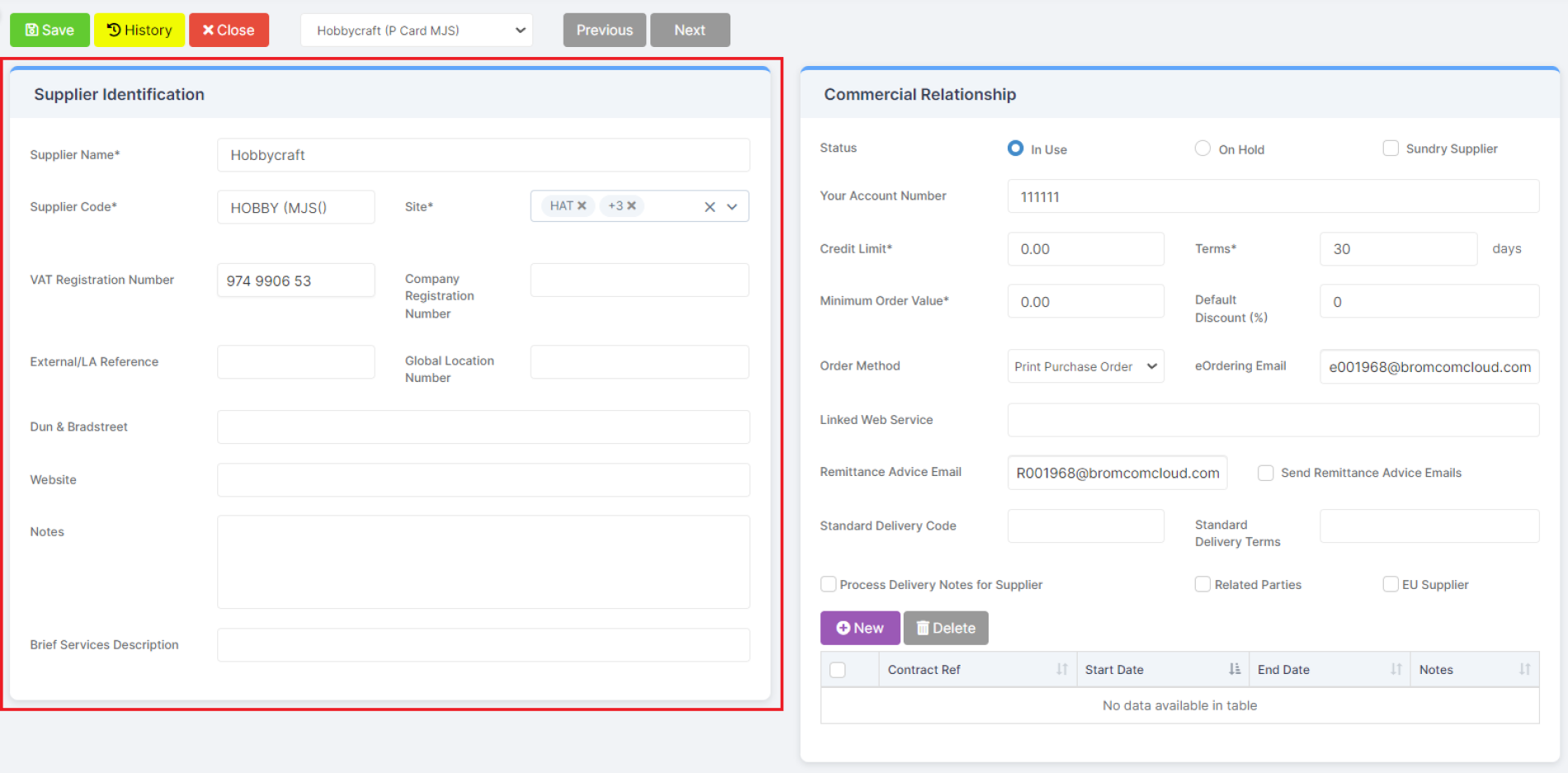The image size is (1568, 773).
Task: Click the VAT Registration Number field
Action: coord(295,280)
